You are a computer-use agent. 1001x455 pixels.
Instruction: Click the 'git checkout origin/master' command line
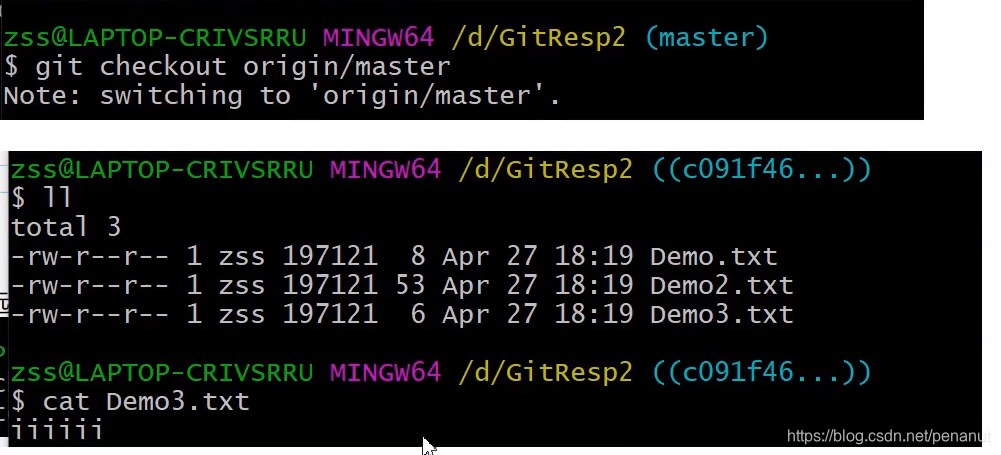(x=227, y=66)
